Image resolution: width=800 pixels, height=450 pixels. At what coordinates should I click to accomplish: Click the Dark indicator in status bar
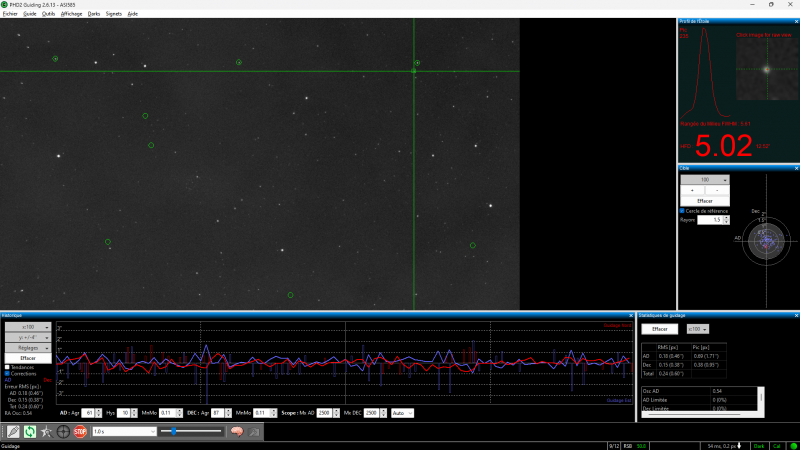click(759, 446)
